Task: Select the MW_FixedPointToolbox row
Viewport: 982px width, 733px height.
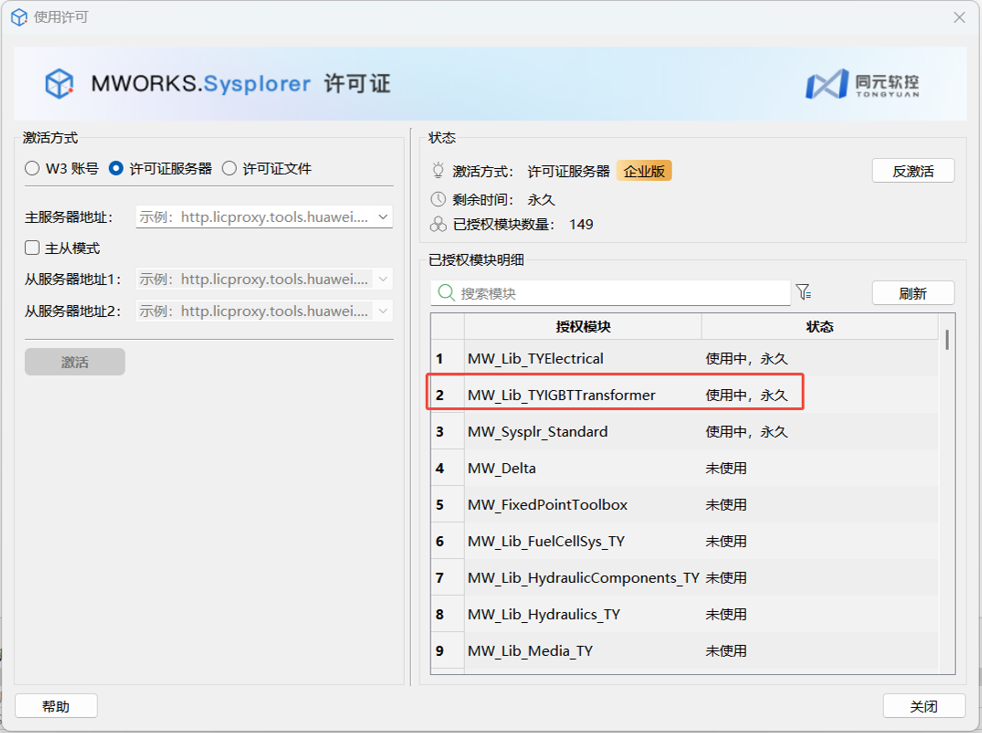Action: (x=685, y=504)
